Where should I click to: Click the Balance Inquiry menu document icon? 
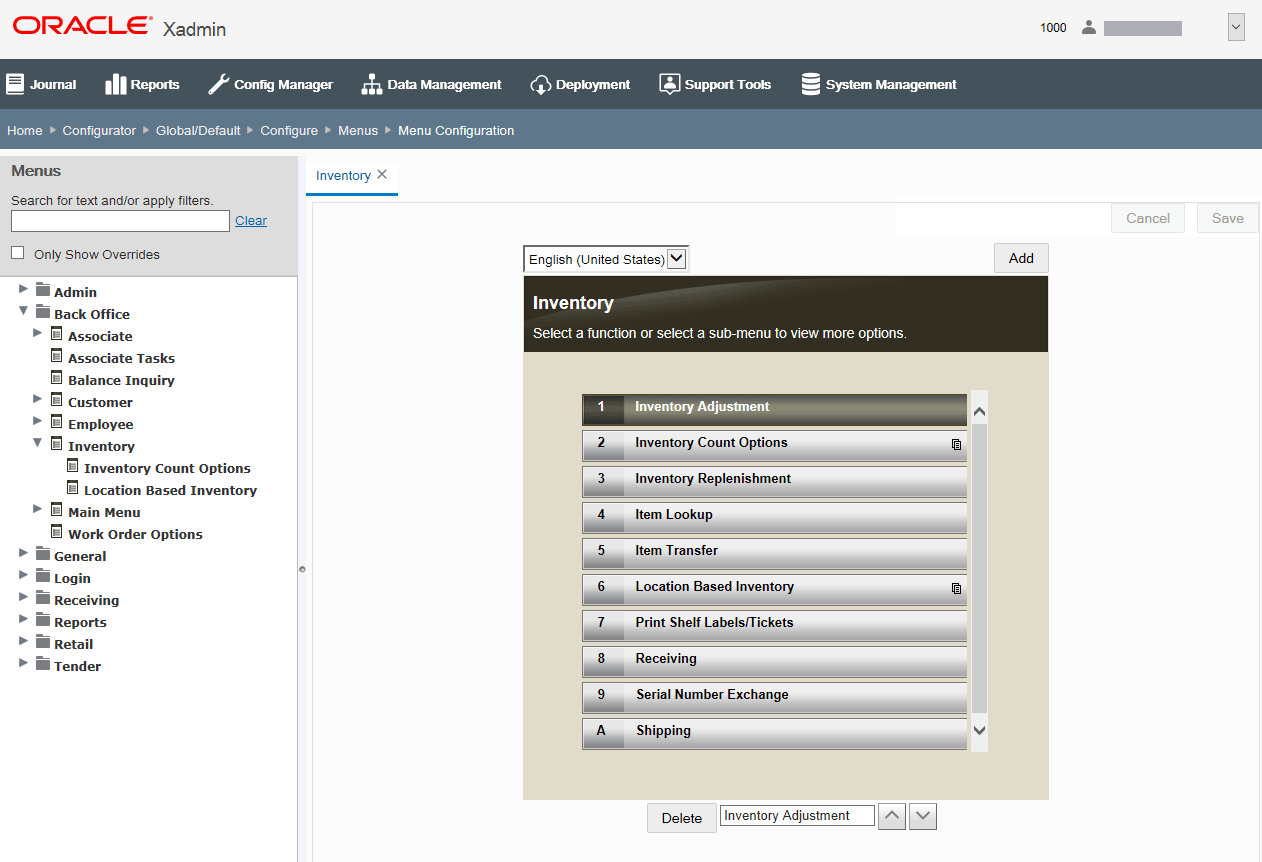tap(57, 379)
